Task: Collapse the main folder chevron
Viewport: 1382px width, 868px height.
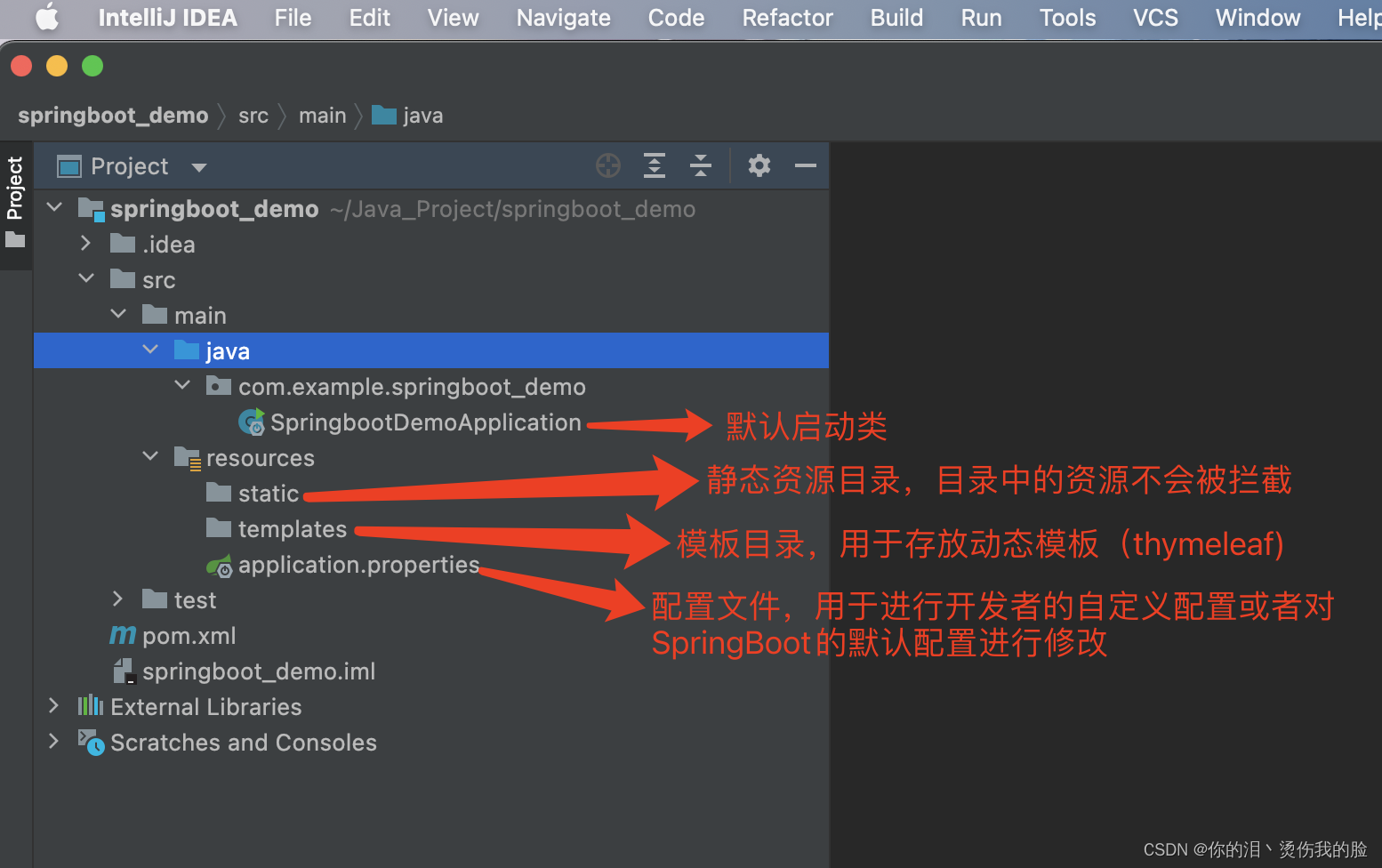Action: point(118,314)
